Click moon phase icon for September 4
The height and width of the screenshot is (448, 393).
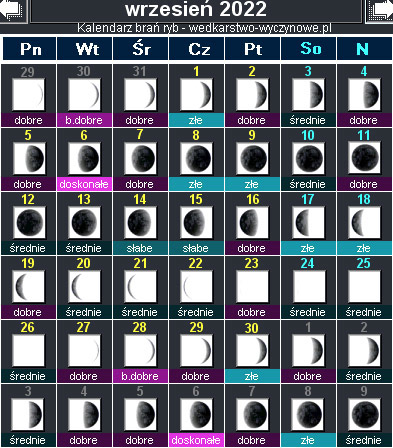click(x=364, y=95)
